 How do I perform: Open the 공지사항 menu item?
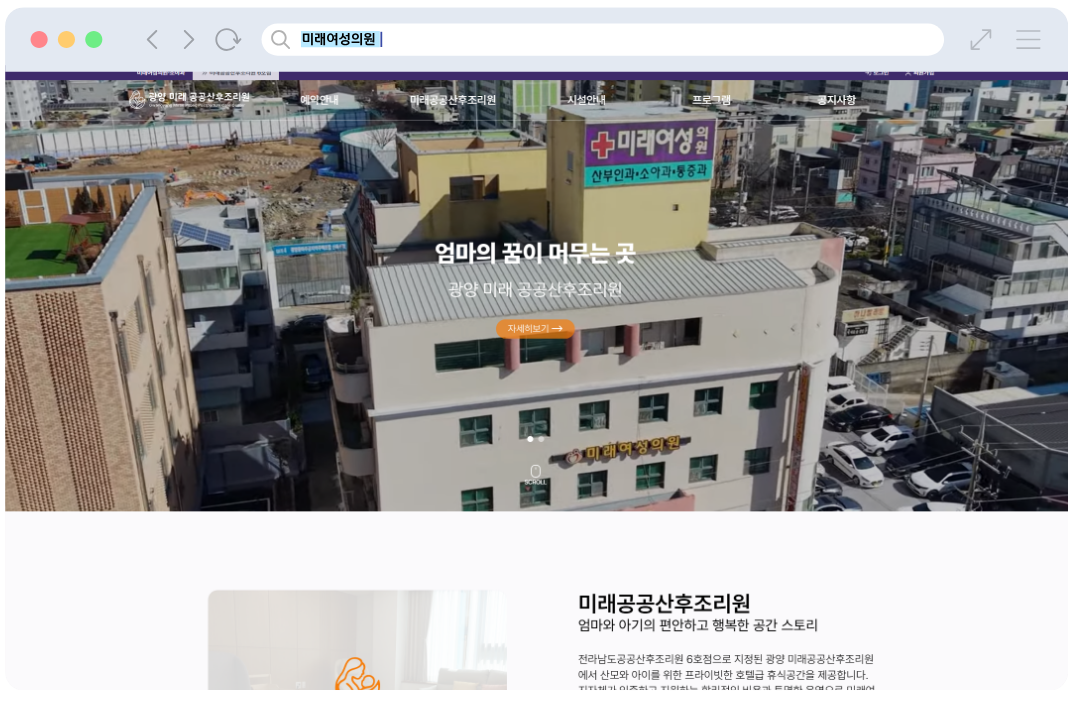(x=836, y=100)
